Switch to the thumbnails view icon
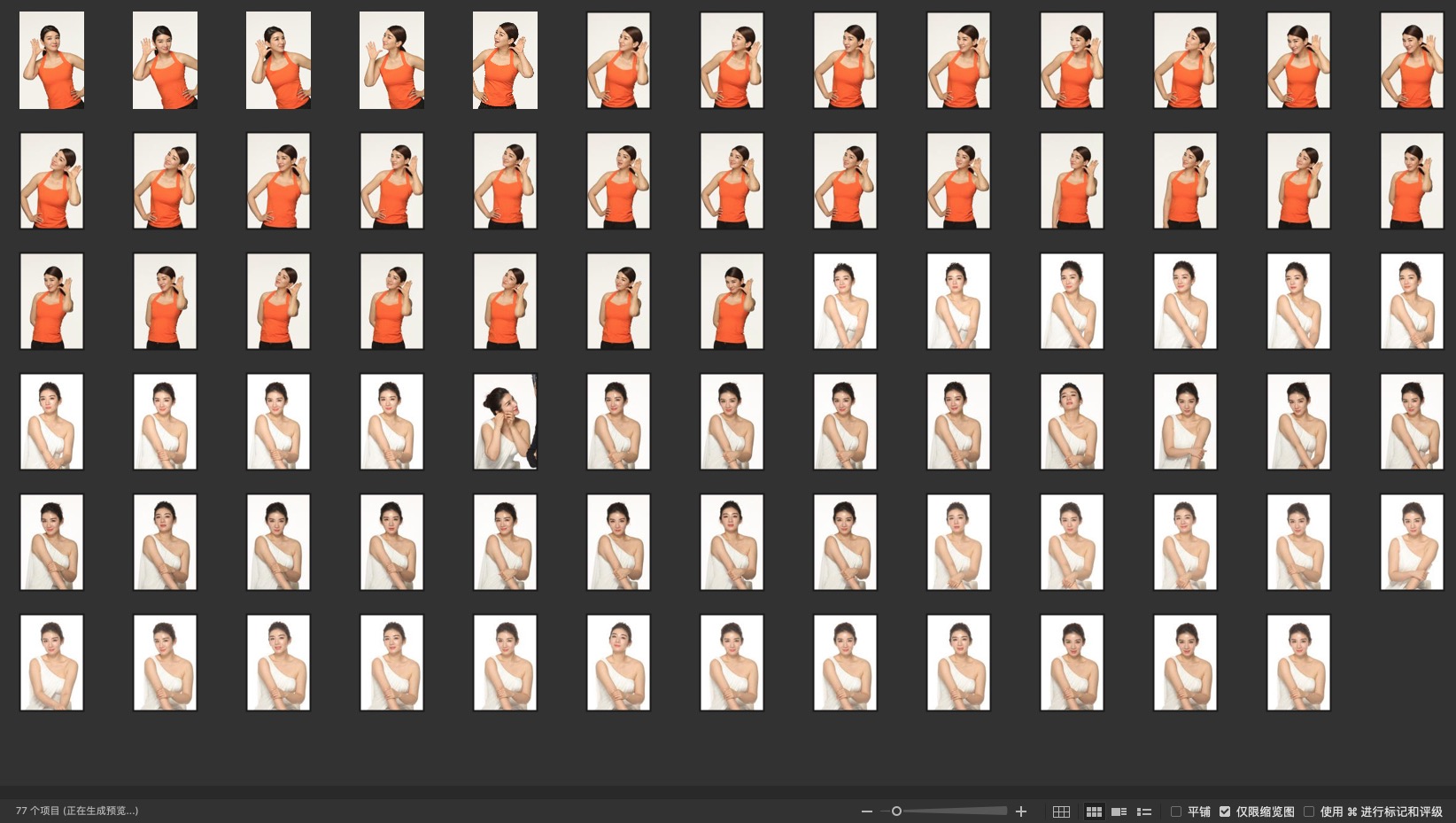The width and height of the screenshot is (1456, 823). (1094, 811)
